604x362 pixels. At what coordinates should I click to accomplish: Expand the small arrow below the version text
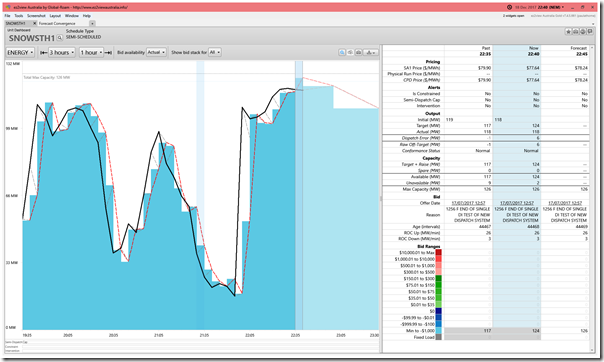(x=594, y=23)
